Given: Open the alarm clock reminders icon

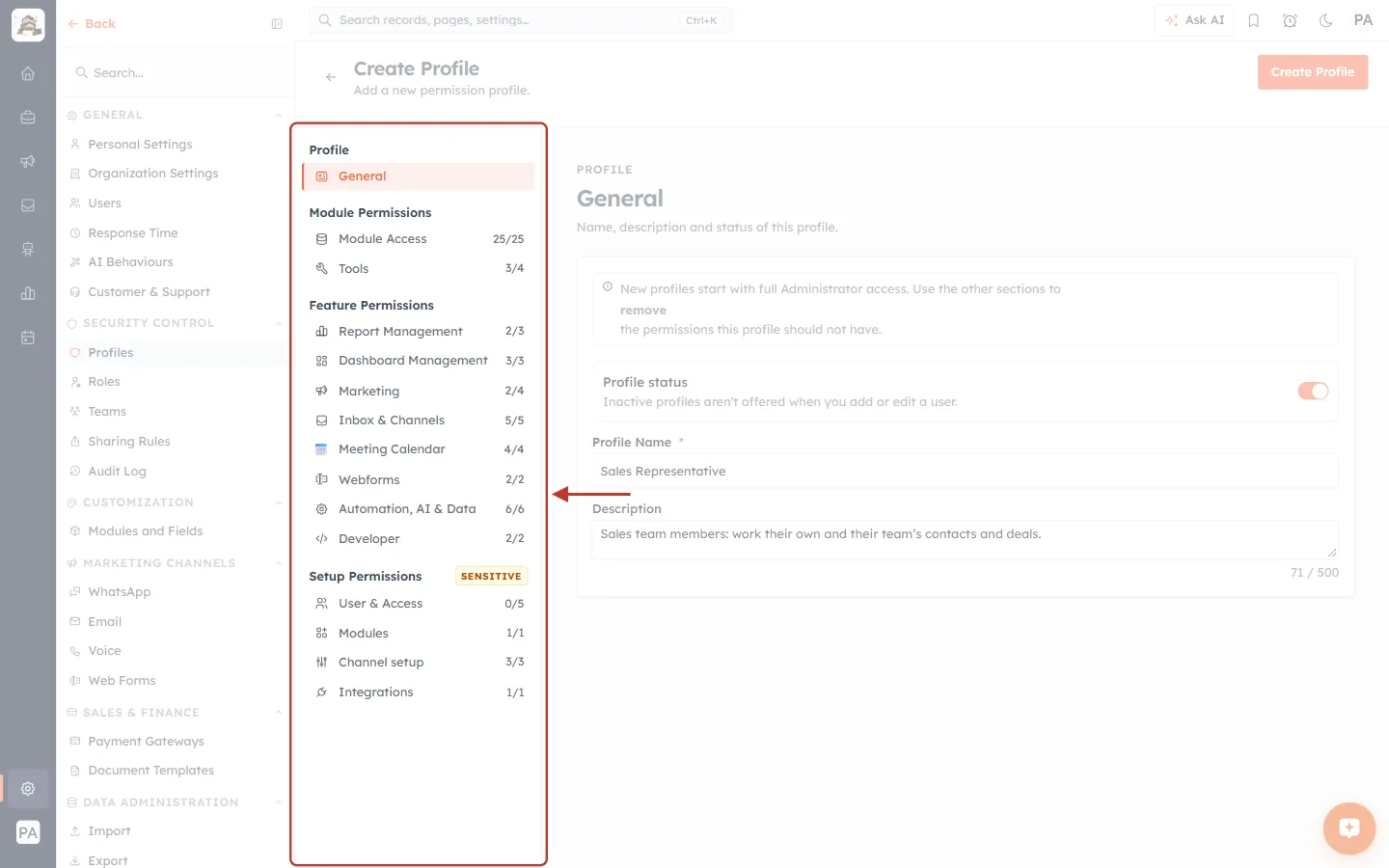Looking at the screenshot, I should coord(1290,20).
